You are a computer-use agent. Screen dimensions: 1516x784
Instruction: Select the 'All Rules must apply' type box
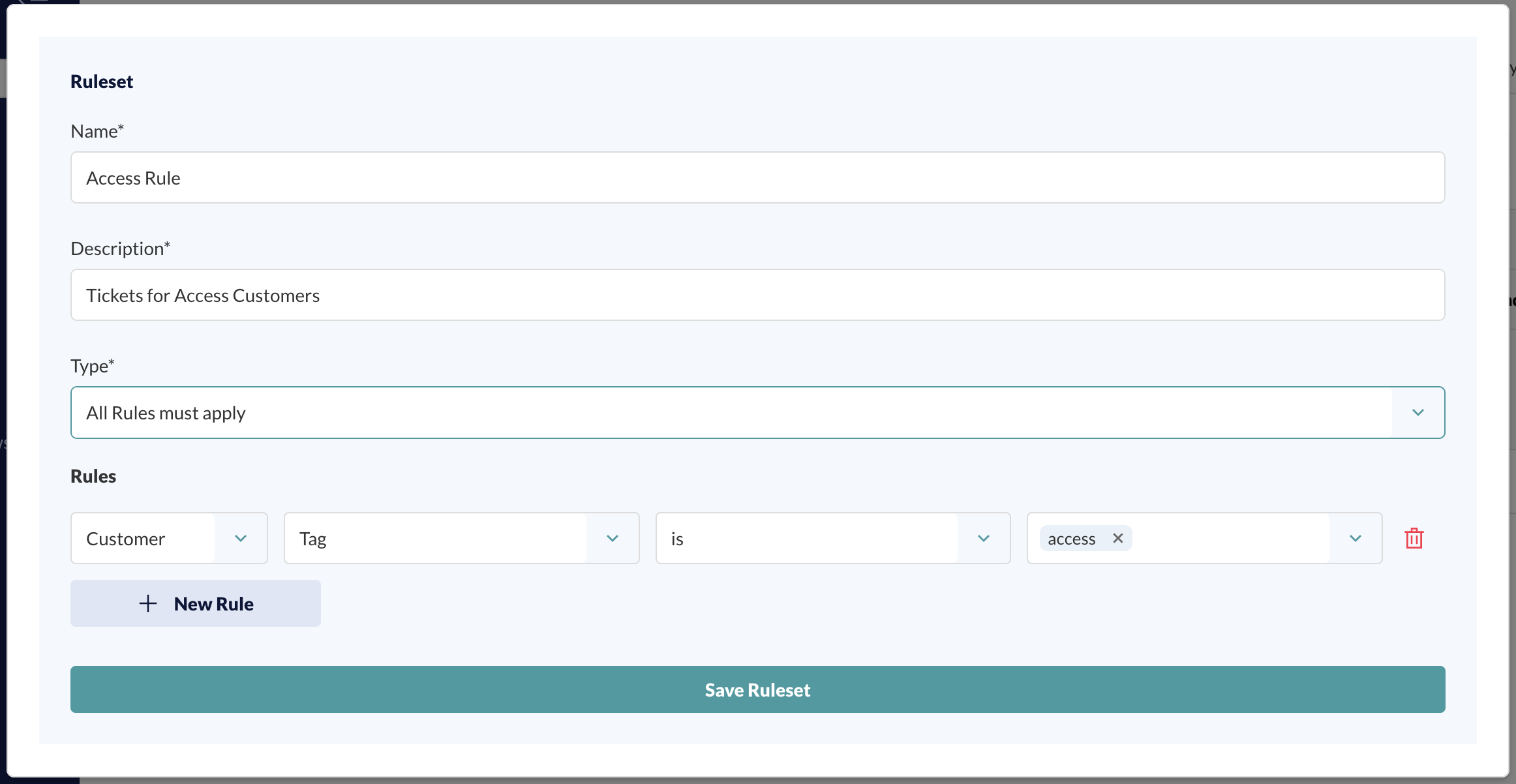point(758,413)
